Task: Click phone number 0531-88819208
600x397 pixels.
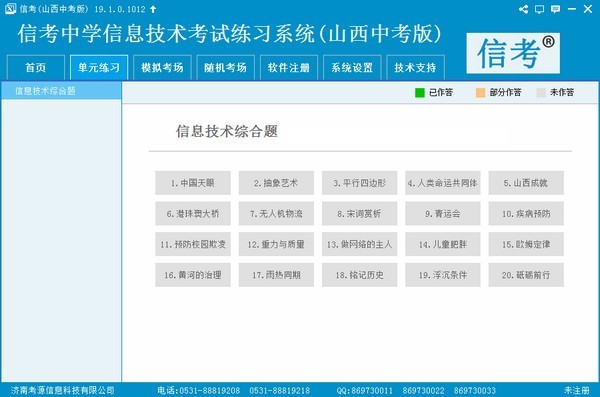Action: pos(210,390)
